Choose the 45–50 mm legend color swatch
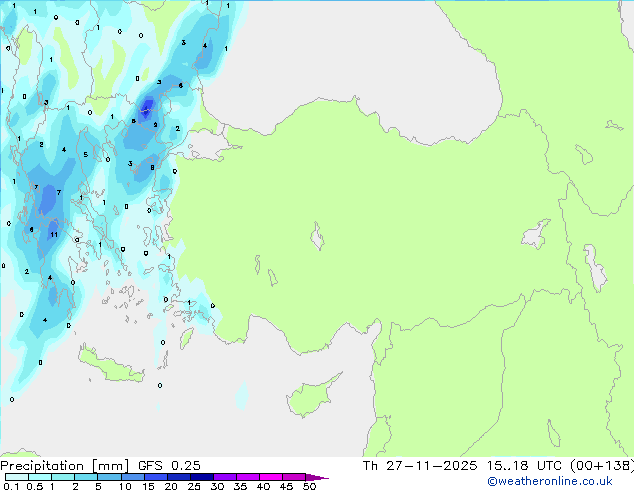 point(294,477)
